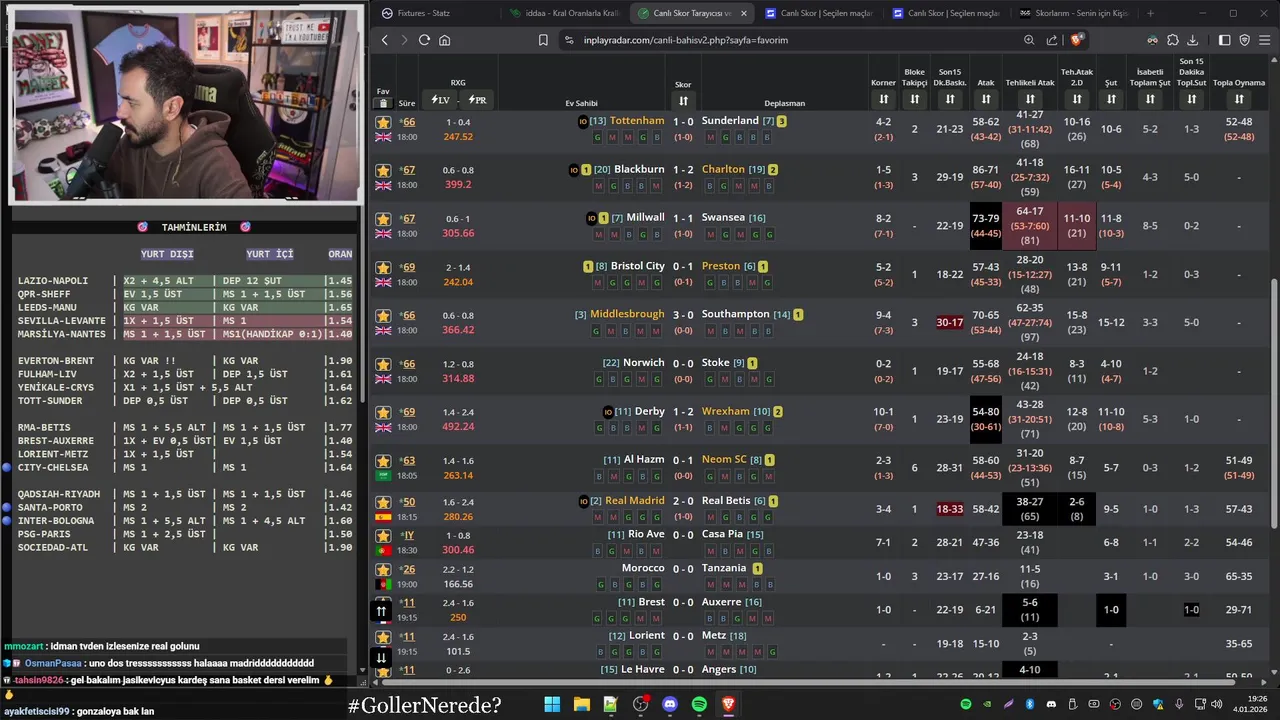Click the webcam stream thumbnail
1280x720 pixels.
[x=186, y=103]
